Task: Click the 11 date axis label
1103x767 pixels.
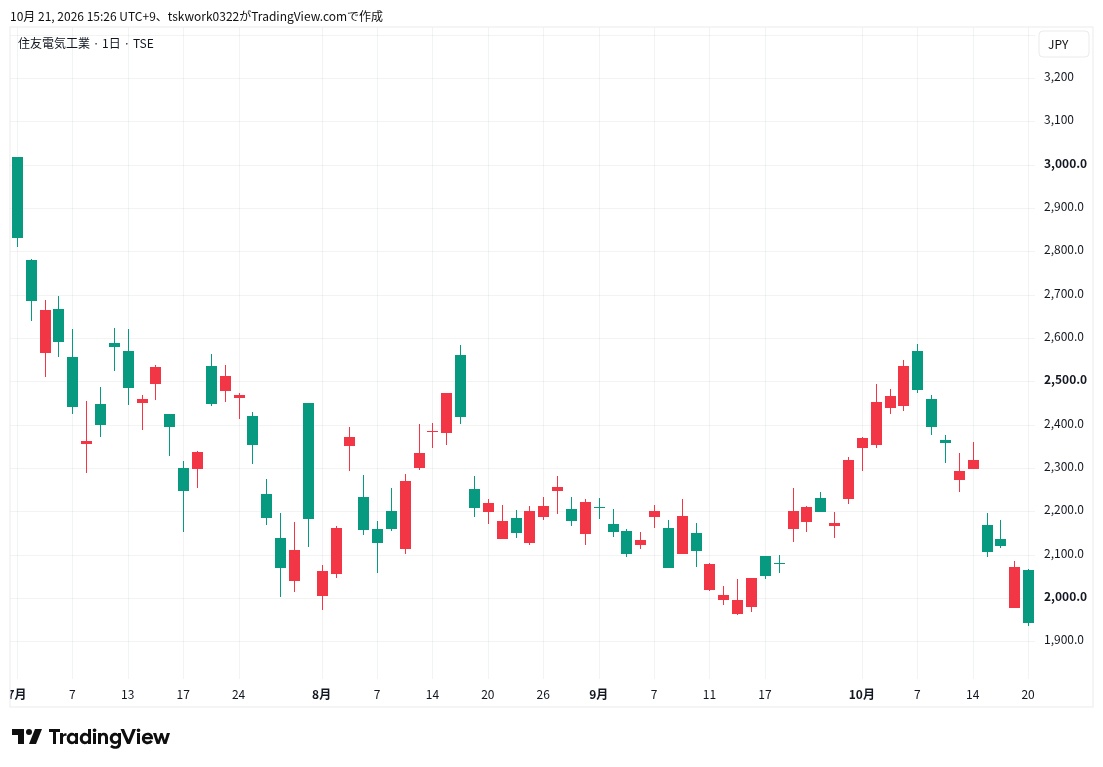Action: (709, 695)
